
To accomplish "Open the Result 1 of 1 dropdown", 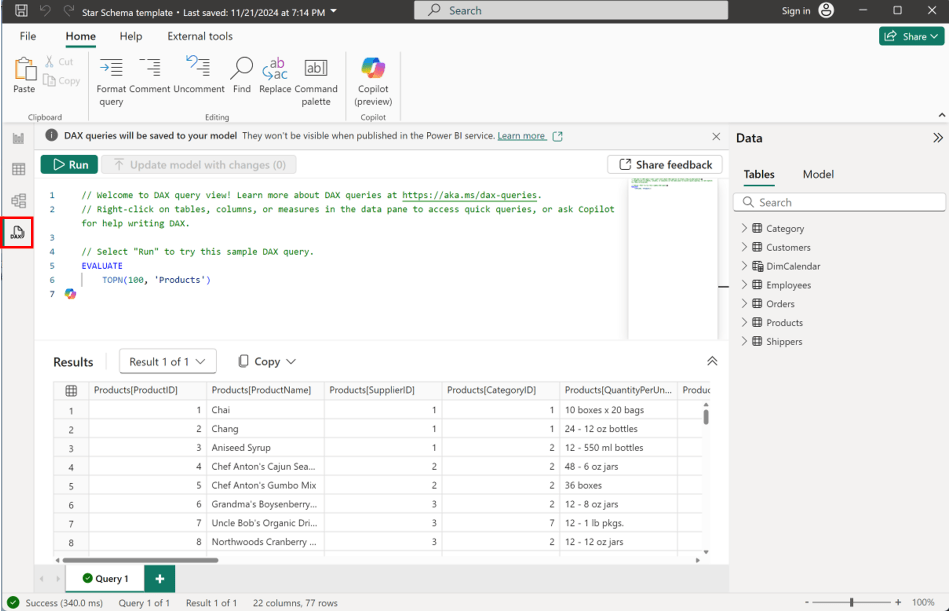I will click(167, 362).
